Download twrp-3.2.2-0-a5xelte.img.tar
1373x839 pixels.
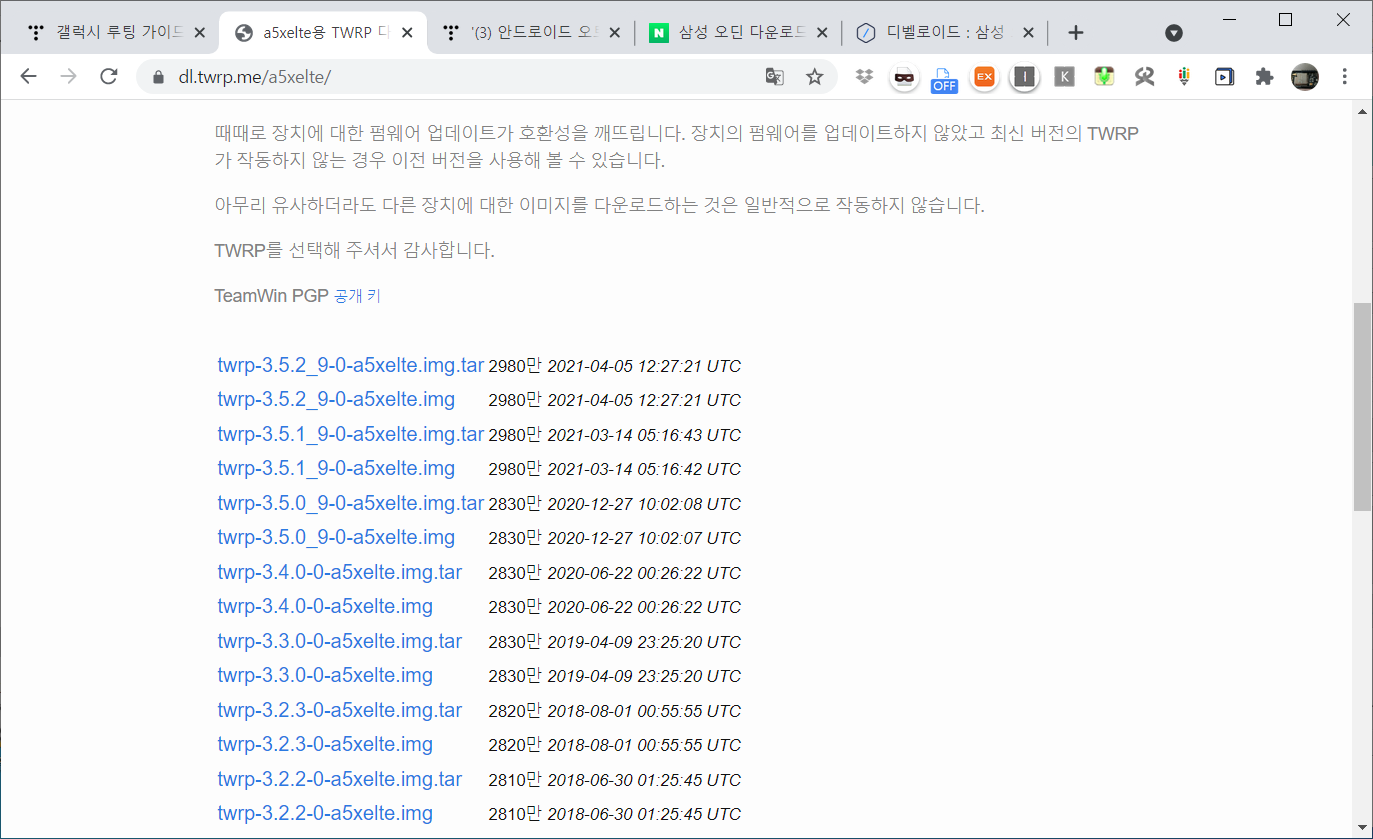click(x=340, y=780)
